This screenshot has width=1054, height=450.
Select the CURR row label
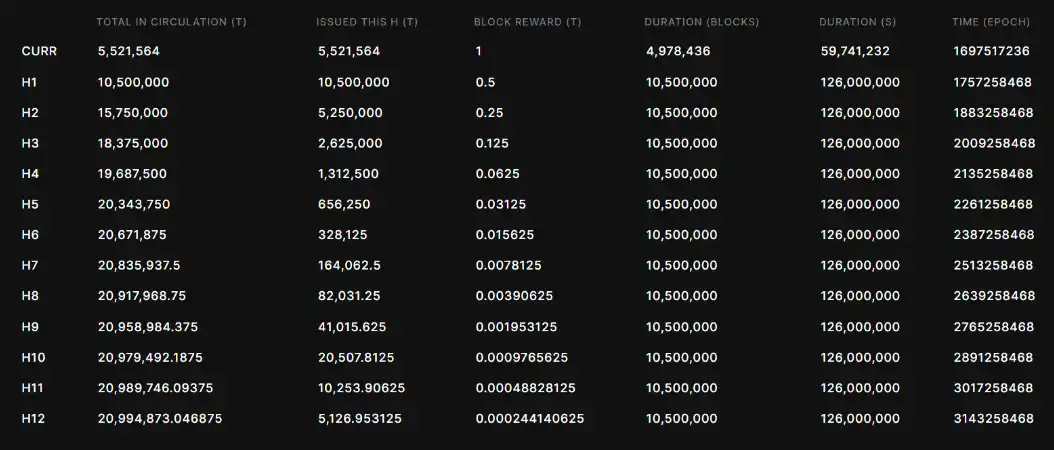tap(39, 51)
